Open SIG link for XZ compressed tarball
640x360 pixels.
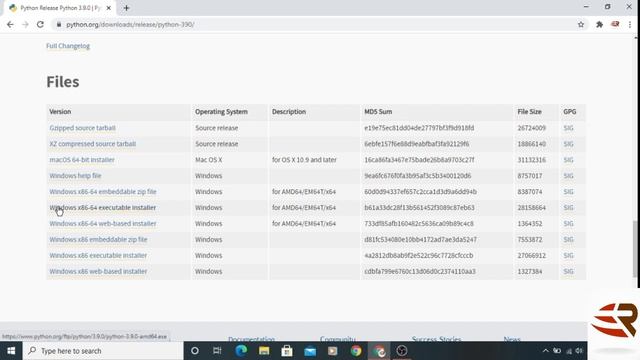568,144
